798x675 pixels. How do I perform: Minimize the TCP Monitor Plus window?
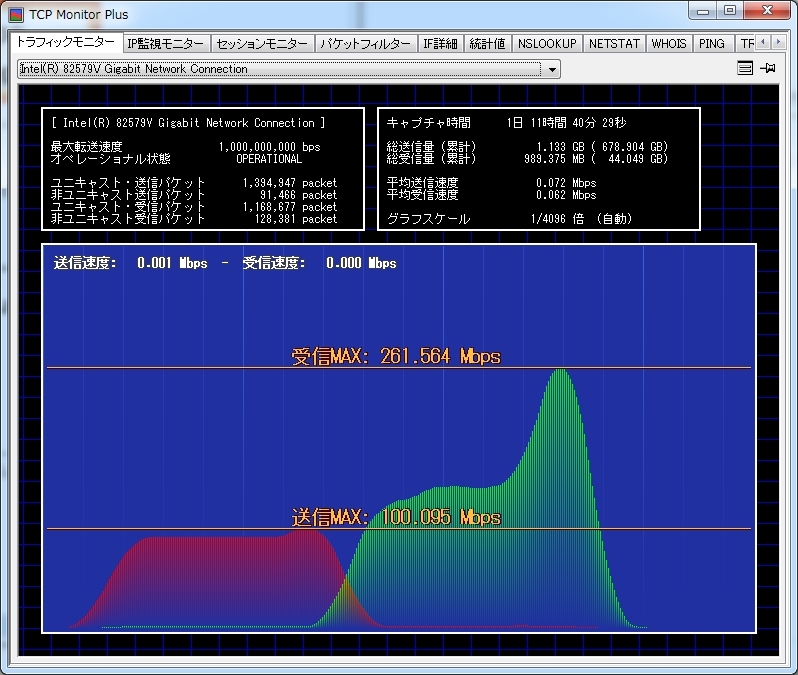coord(703,11)
